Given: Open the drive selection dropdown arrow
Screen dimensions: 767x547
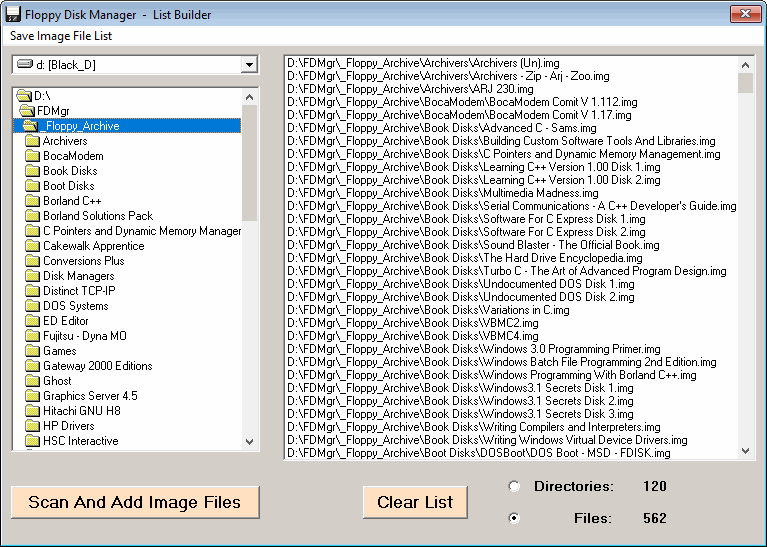Looking at the screenshot, I should point(249,65).
